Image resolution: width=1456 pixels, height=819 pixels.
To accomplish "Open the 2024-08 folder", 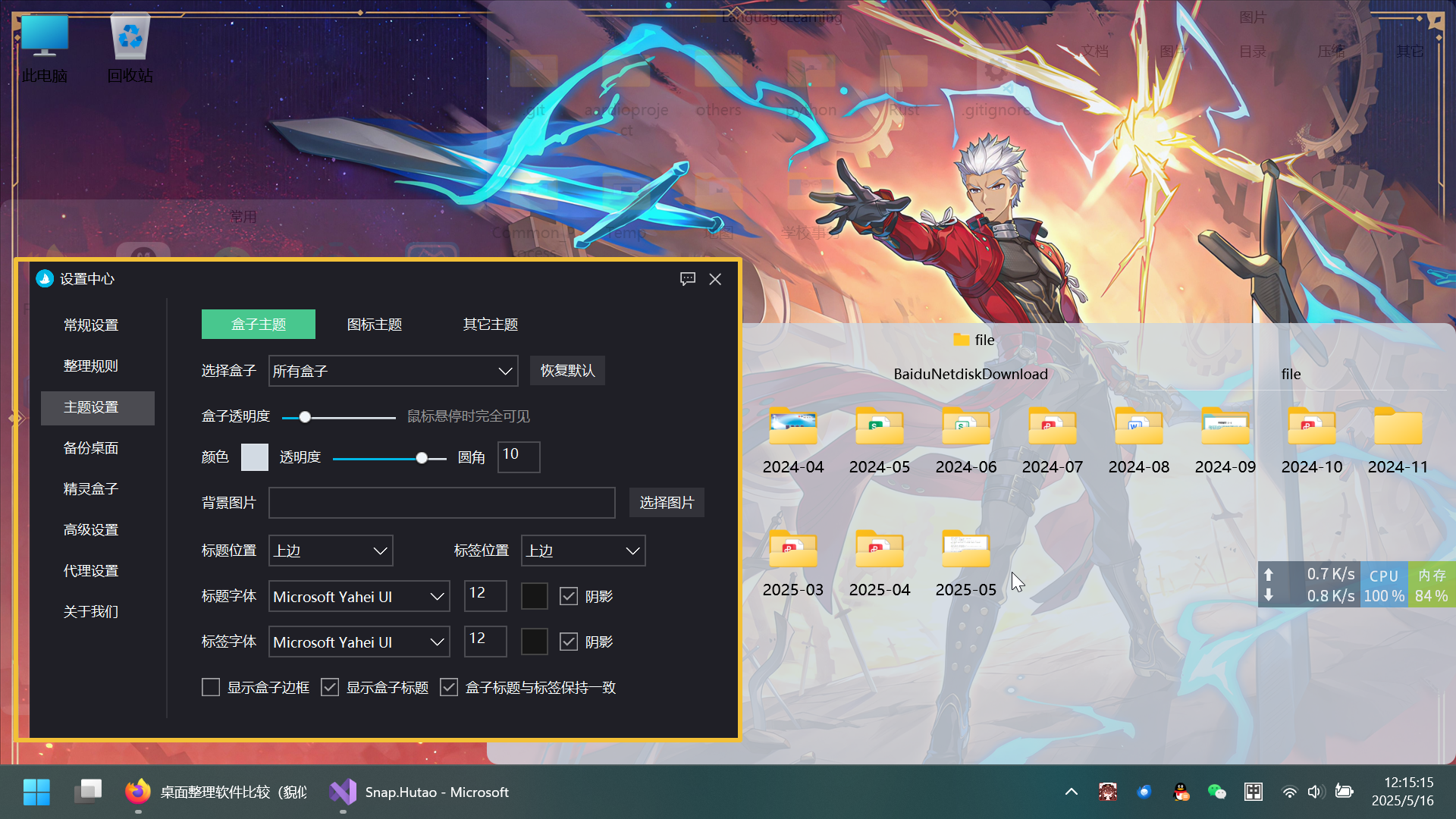I will [1139, 441].
